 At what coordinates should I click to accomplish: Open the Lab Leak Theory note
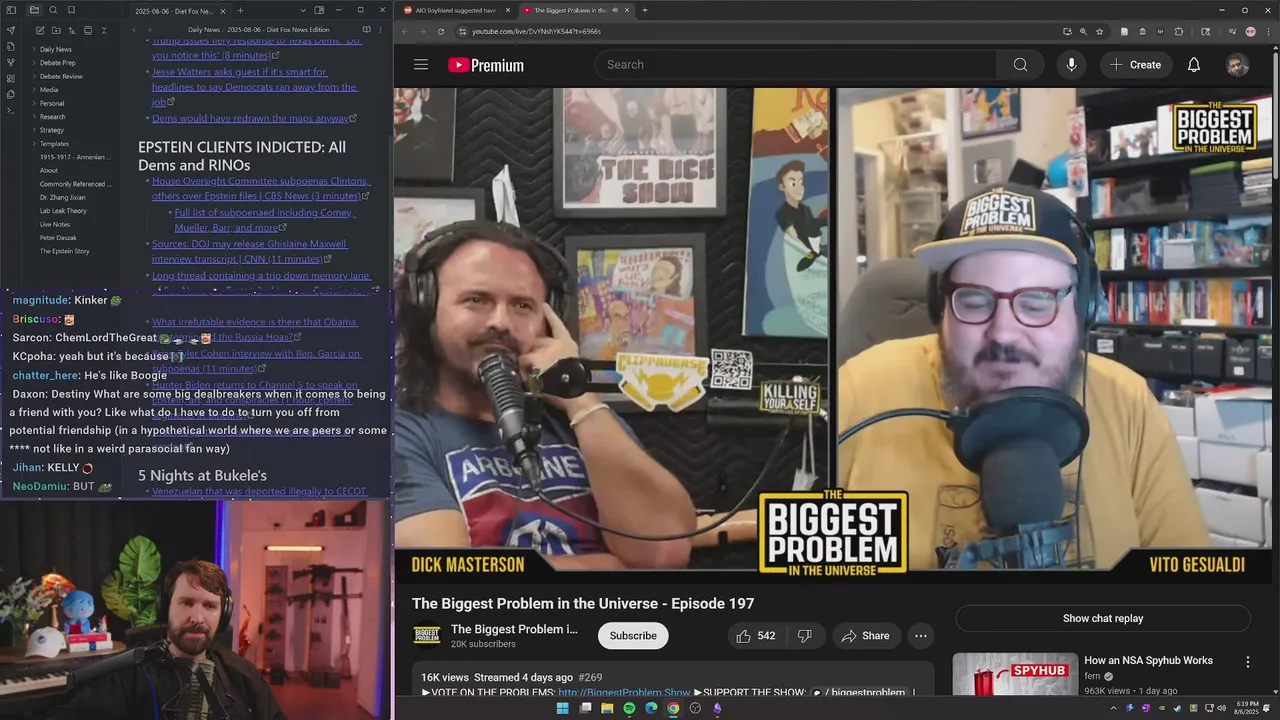(63, 211)
